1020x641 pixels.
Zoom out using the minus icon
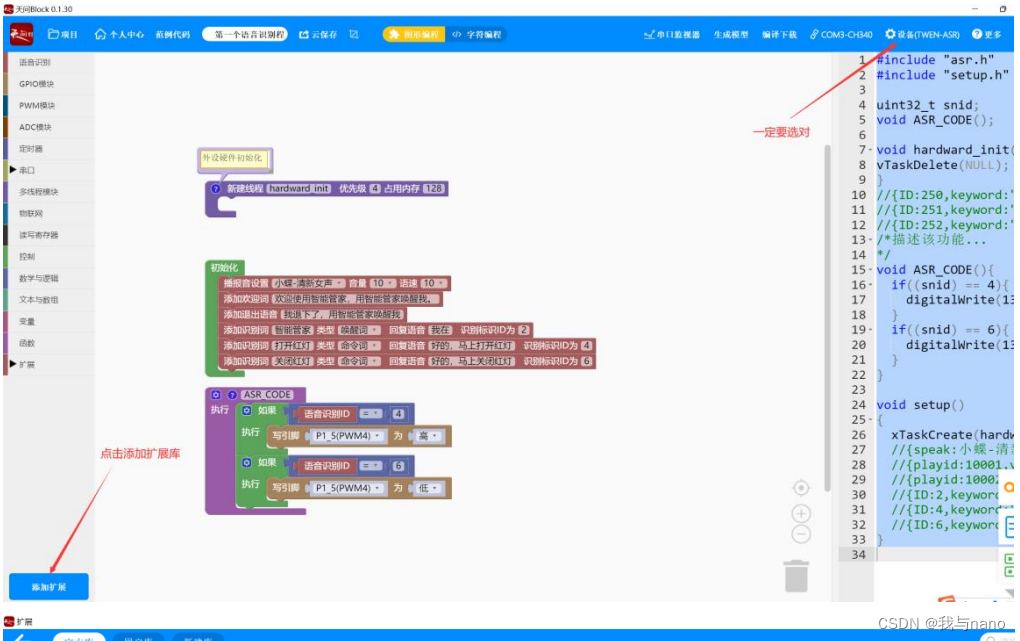pos(800,535)
